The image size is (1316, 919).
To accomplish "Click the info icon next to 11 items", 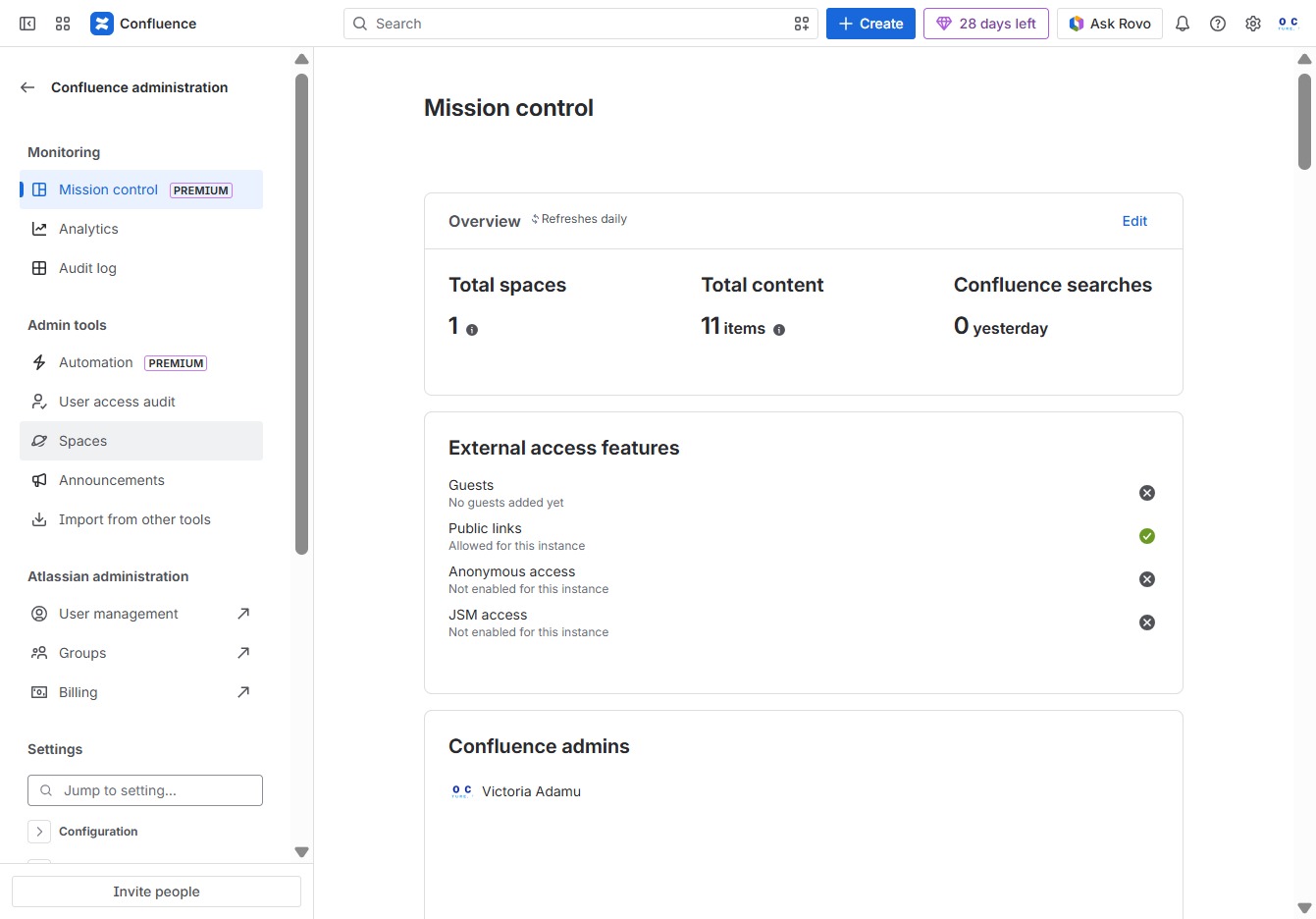I will click(x=779, y=330).
